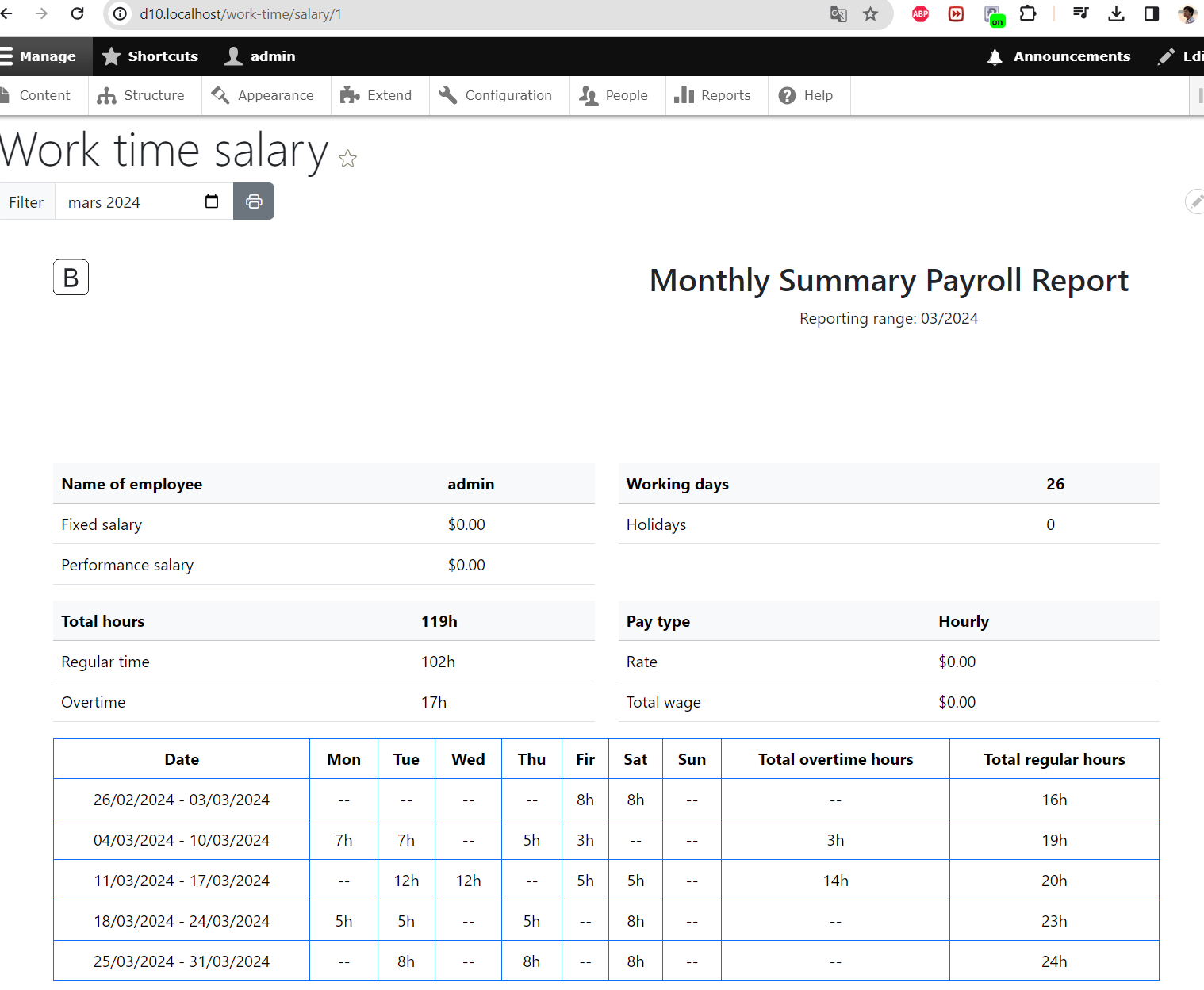Screen dimensions: 1204x990
Task: Click the 'Name of employee' header
Action: point(132,484)
